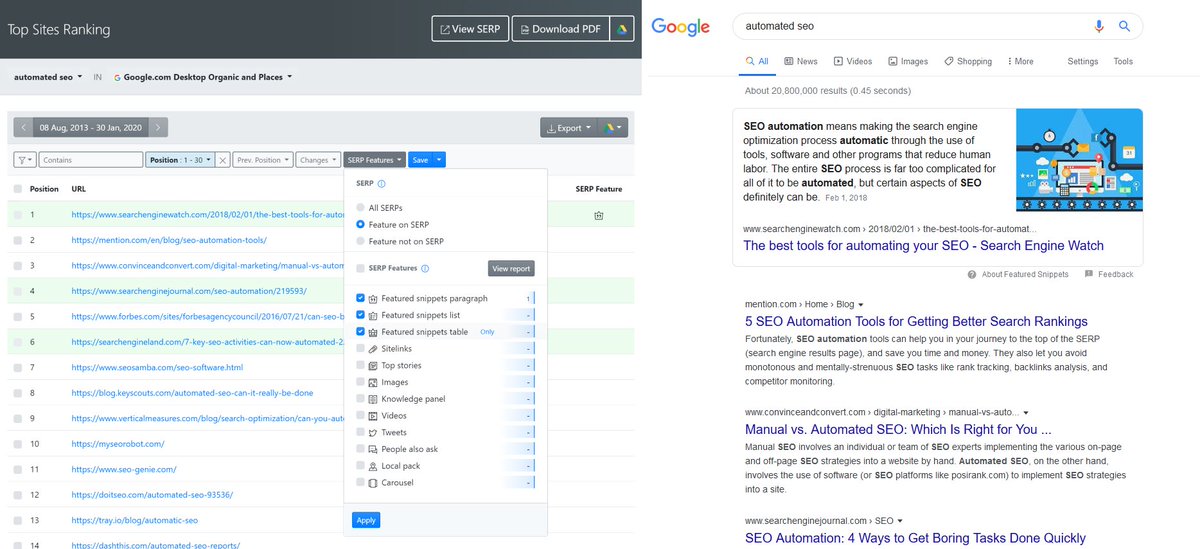Click the Tweets bird icon

point(373,432)
